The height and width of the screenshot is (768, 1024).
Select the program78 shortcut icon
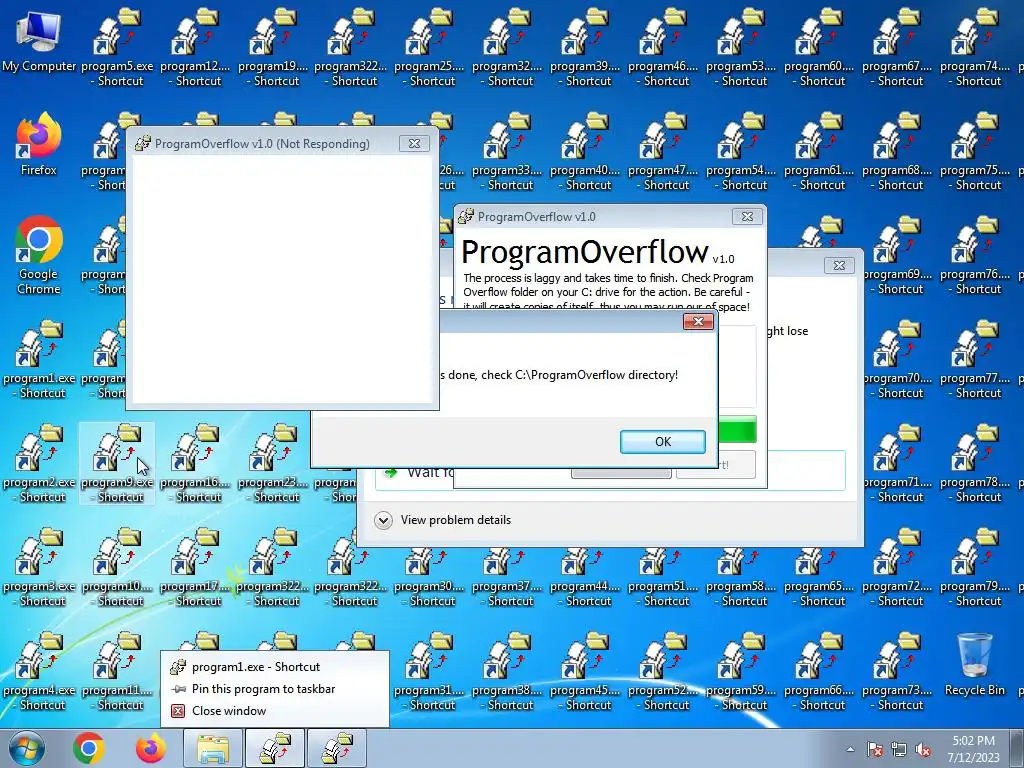(x=975, y=463)
